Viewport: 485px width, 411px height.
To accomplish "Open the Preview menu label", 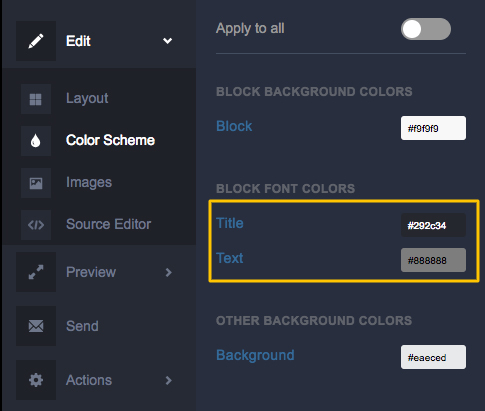I will pos(91,272).
